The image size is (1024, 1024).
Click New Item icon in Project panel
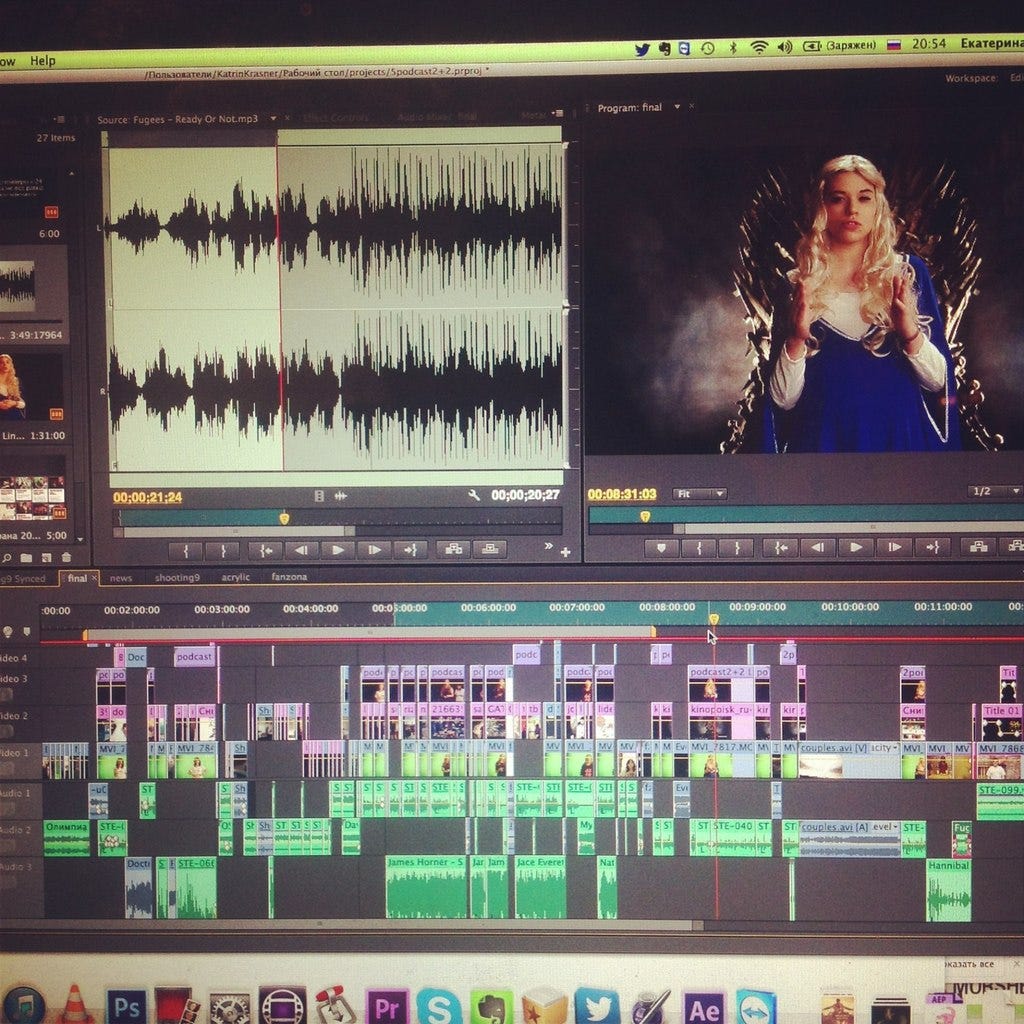click(x=46, y=558)
